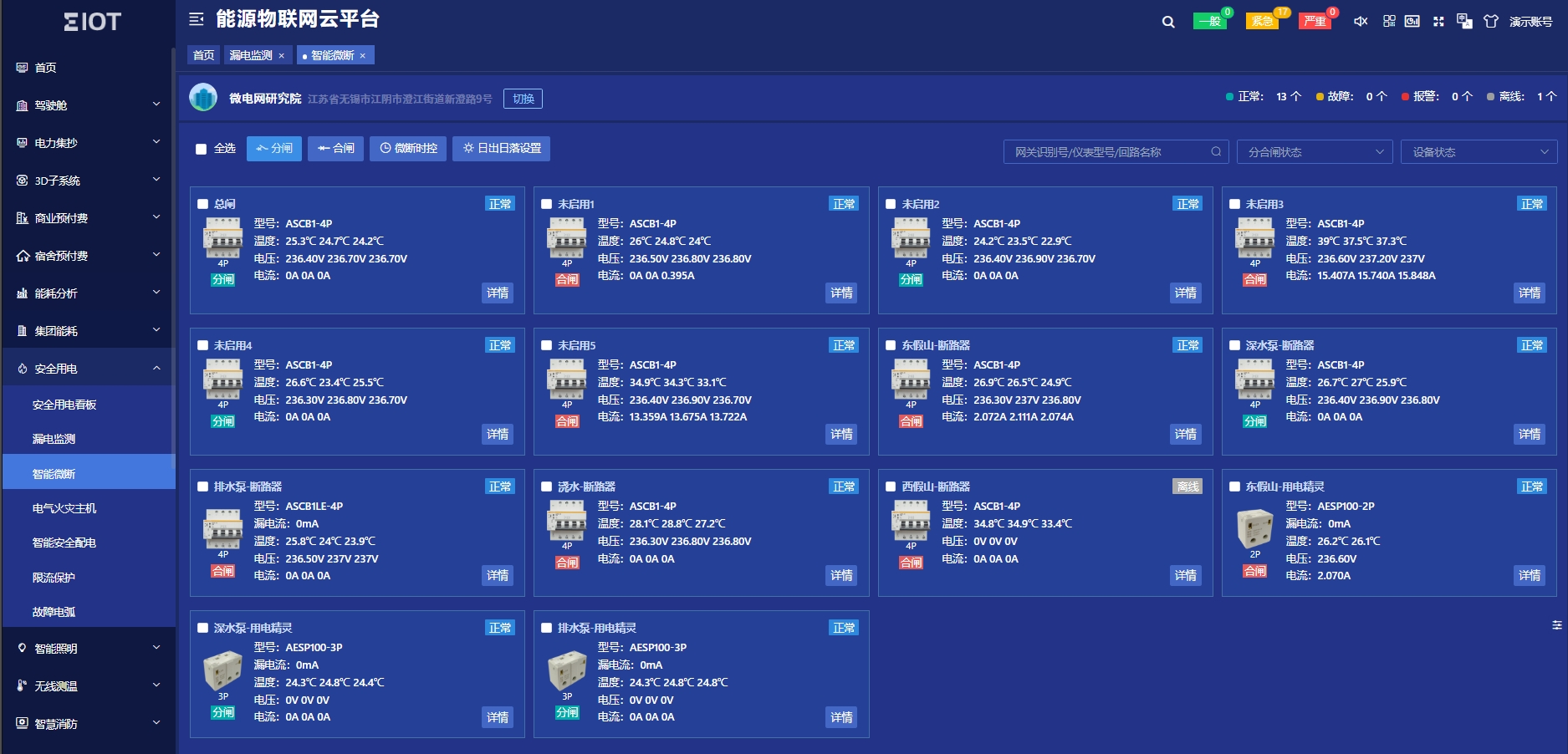Check the 全选 select-all checkbox
Image resolution: width=1568 pixels, height=754 pixels.
pos(202,149)
